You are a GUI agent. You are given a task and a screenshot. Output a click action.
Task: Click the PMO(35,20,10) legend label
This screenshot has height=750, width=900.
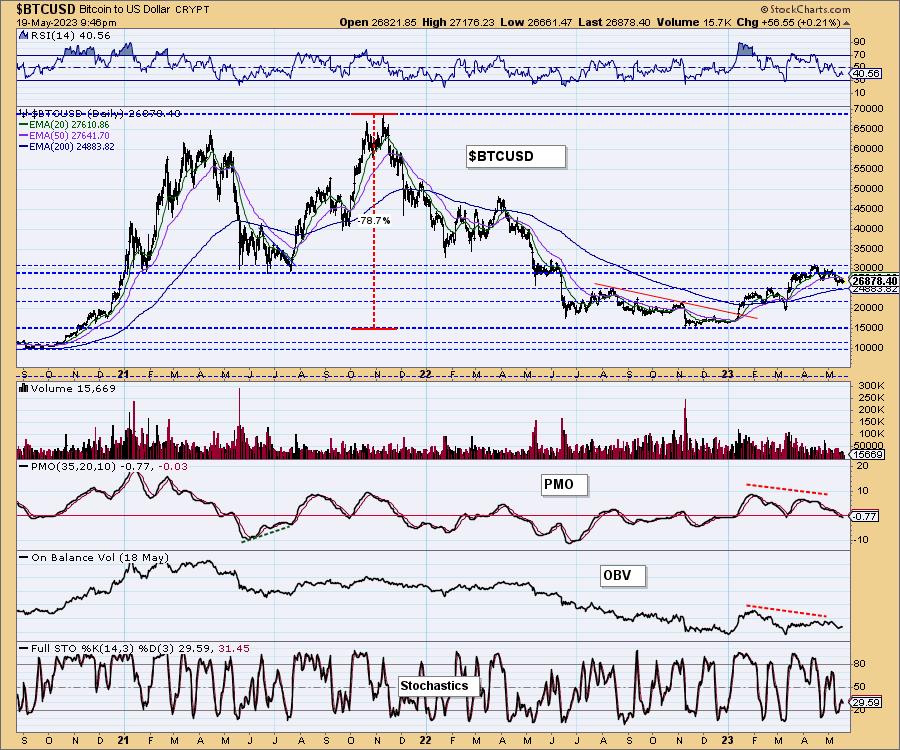pos(73,467)
